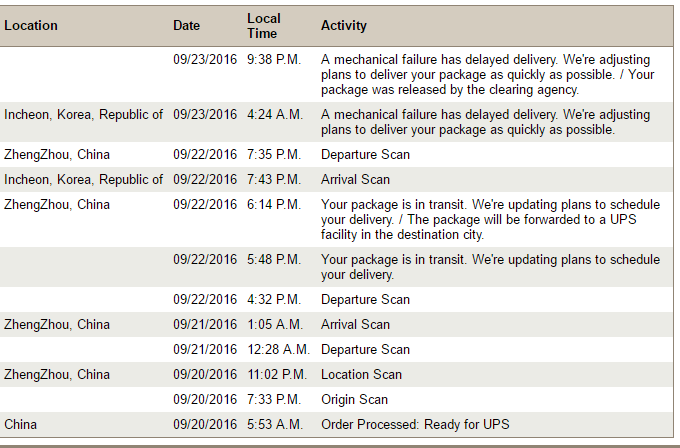The height and width of the screenshot is (448, 680).
Task: Click the 7:33 P.M. Origin Scan entry
Action: (x=354, y=400)
